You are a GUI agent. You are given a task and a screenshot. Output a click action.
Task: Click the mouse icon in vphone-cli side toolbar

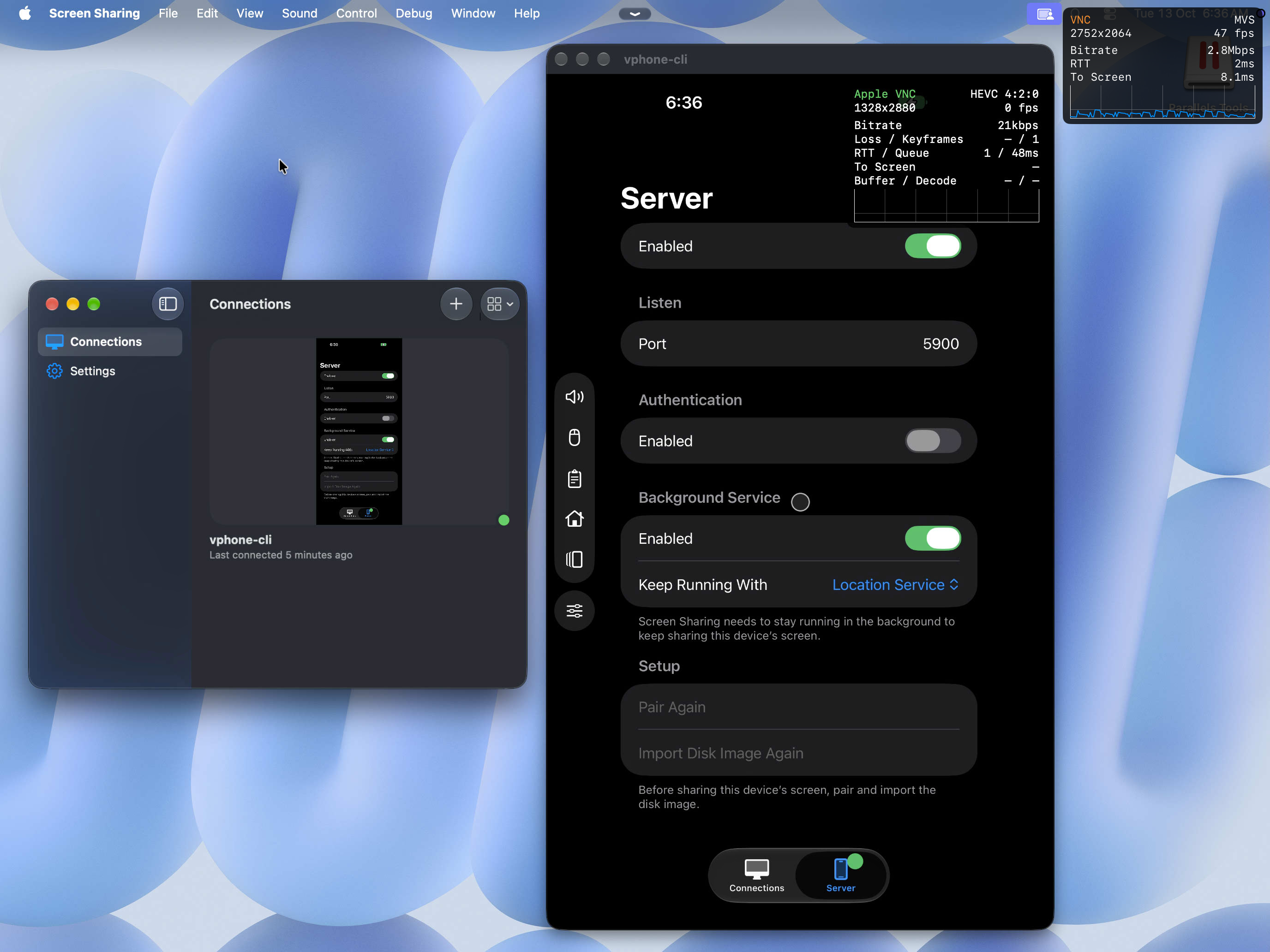coord(574,437)
